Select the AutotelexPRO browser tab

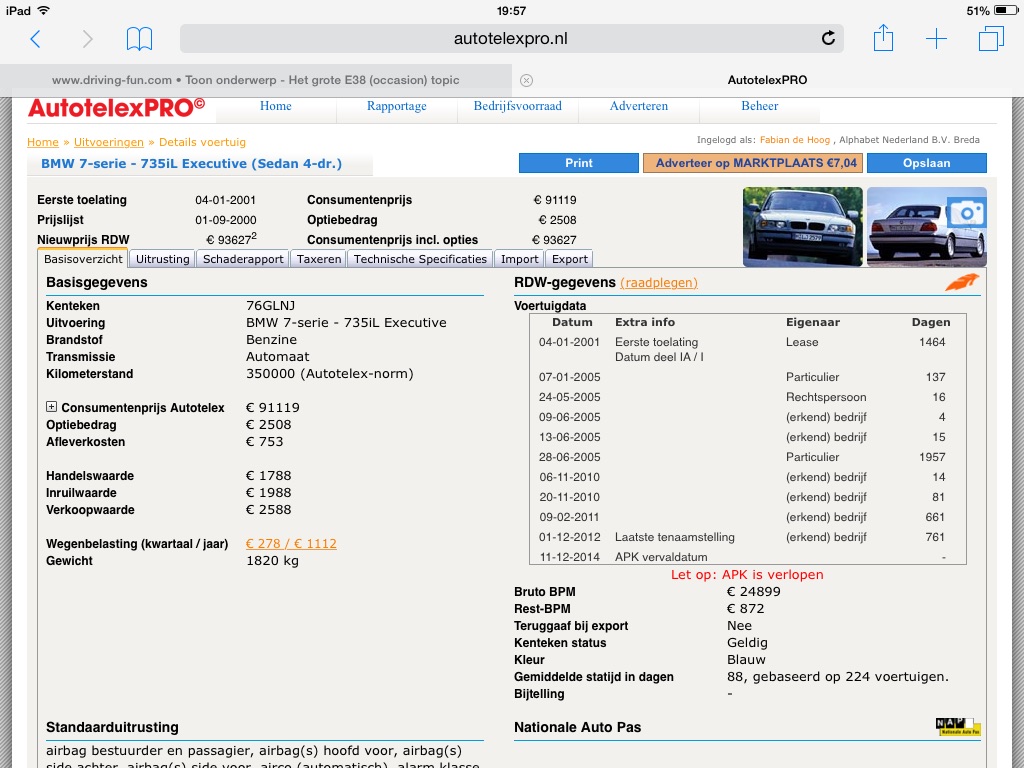click(x=767, y=80)
